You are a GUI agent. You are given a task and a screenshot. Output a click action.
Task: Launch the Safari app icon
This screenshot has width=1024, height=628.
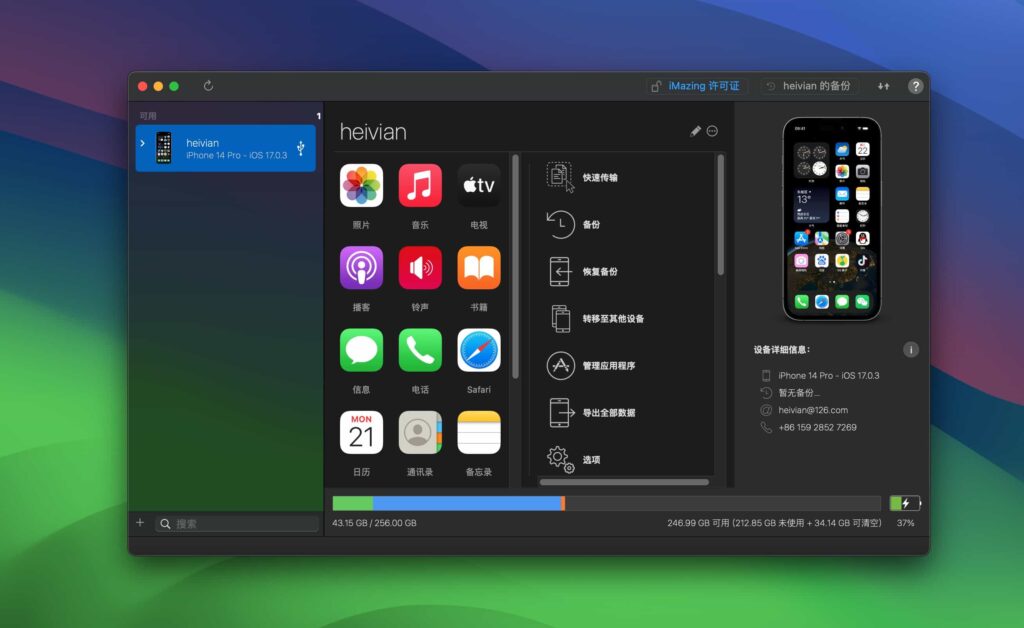pos(478,349)
